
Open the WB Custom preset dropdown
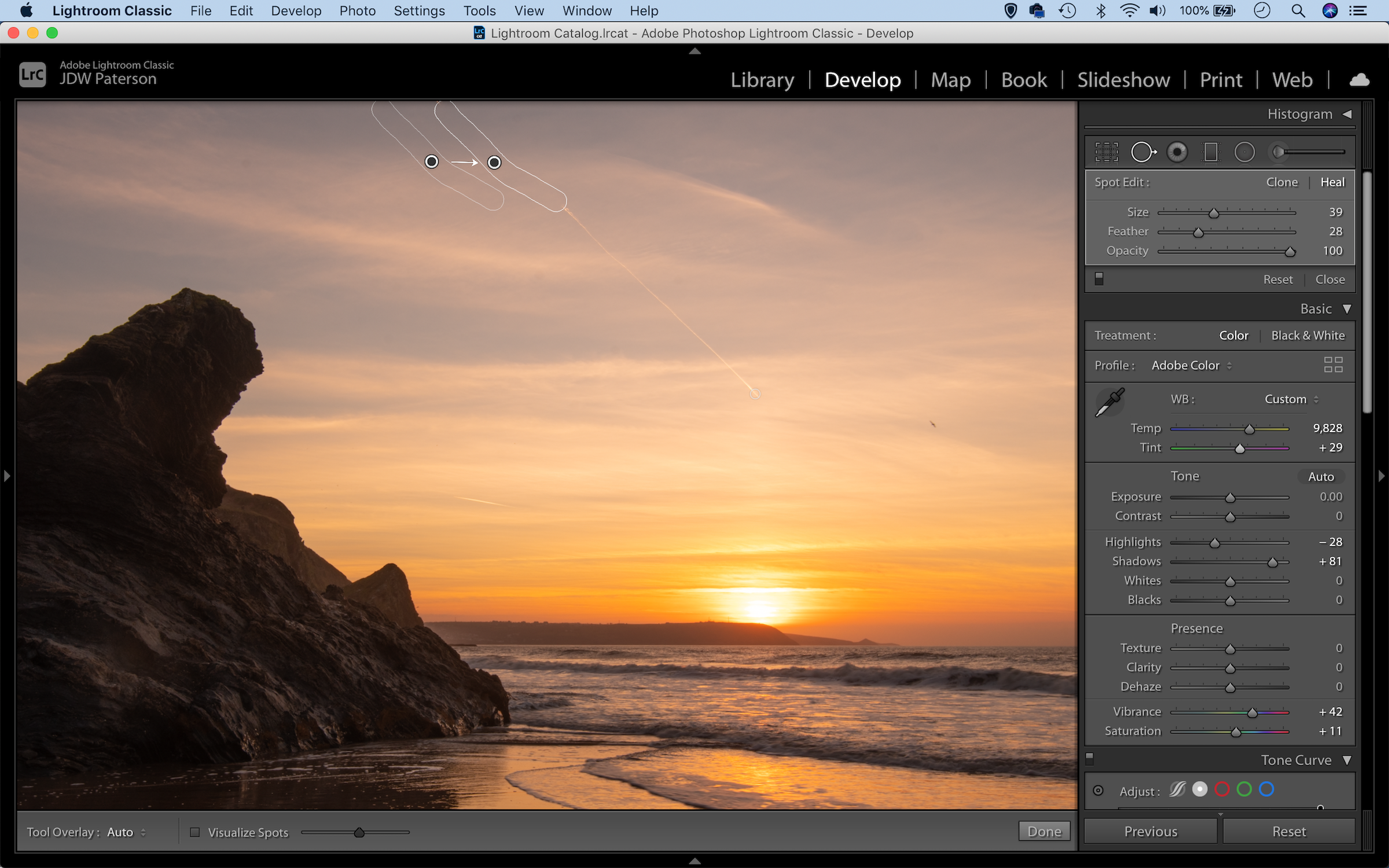click(1291, 399)
